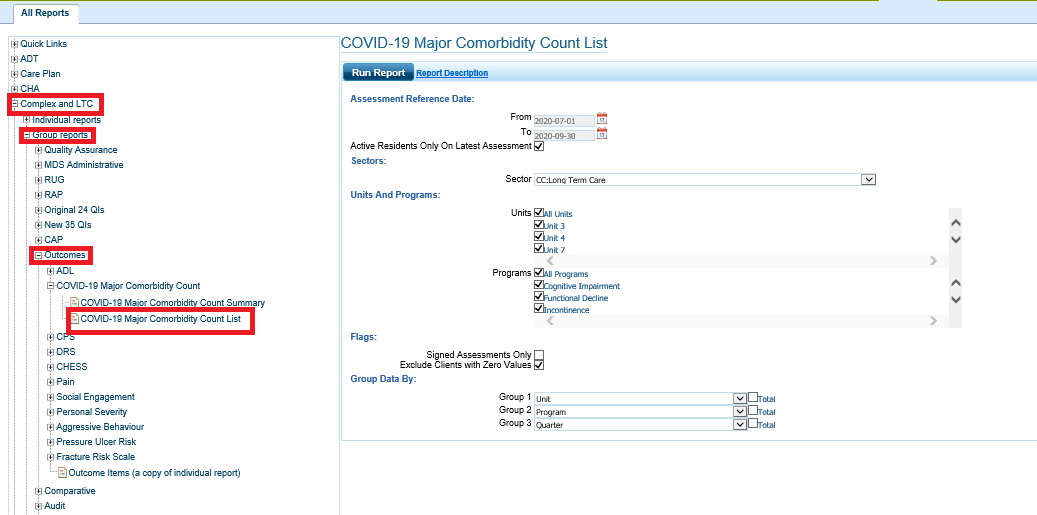The width and height of the screenshot is (1037, 515).
Task: Open COVID-19 Major Comorbidity Count Summary report icon
Action: (75, 303)
